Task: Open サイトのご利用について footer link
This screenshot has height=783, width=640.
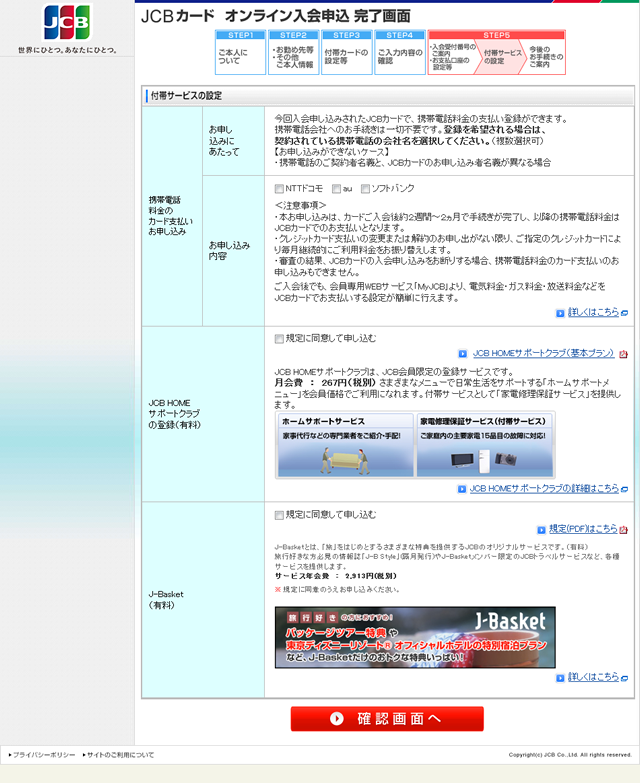Action: [x=120, y=755]
